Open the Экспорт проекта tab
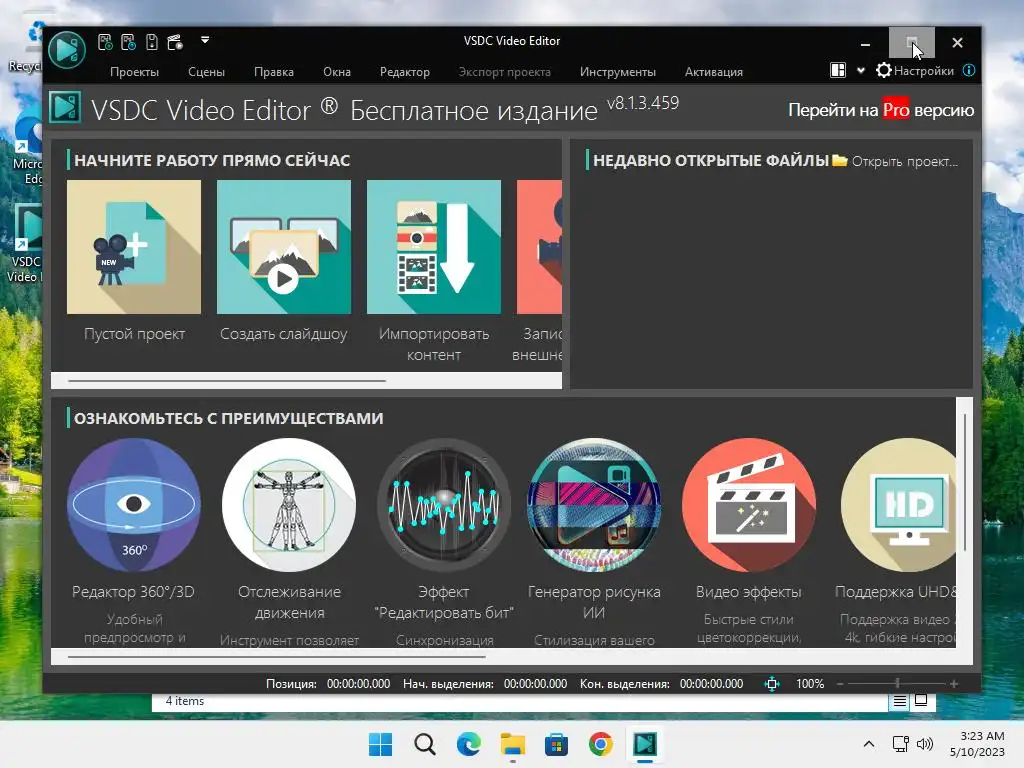Image resolution: width=1024 pixels, height=768 pixels. click(504, 72)
